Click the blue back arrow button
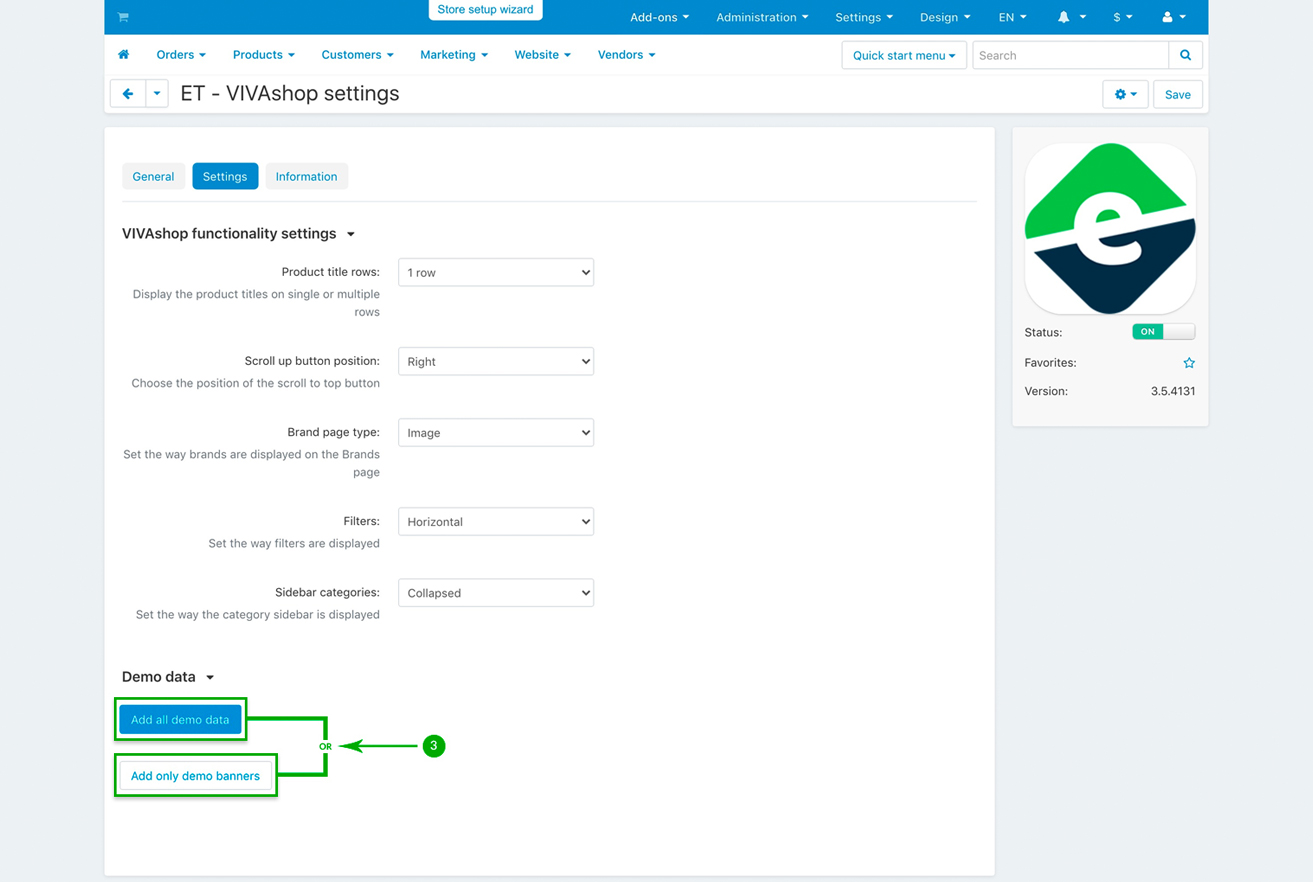This screenshot has width=1313, height=882. click(x=128, y=94)
